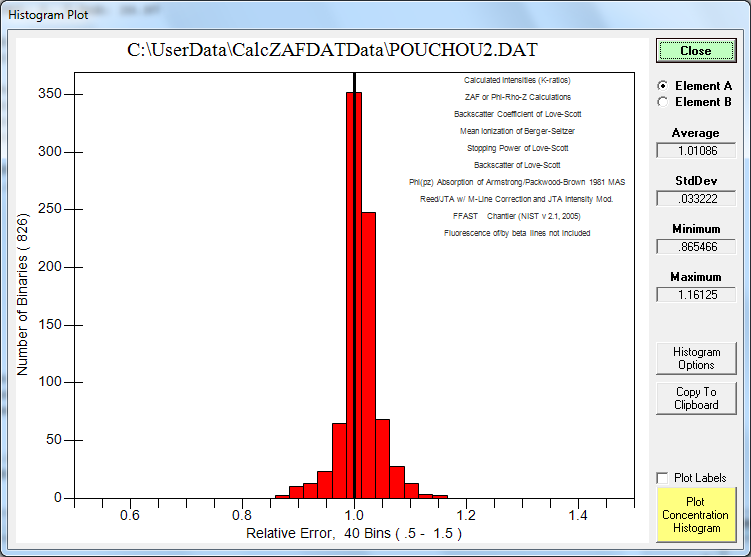Click the Average value field
The image size is (751, 557).
(696, 151)
